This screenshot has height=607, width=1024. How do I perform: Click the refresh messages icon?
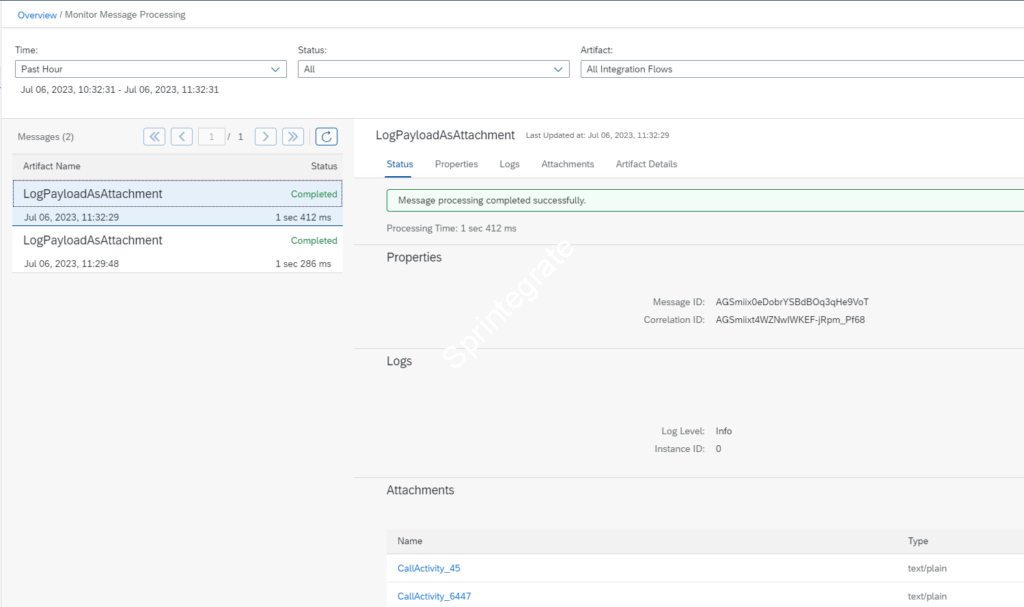coord(326,136)
